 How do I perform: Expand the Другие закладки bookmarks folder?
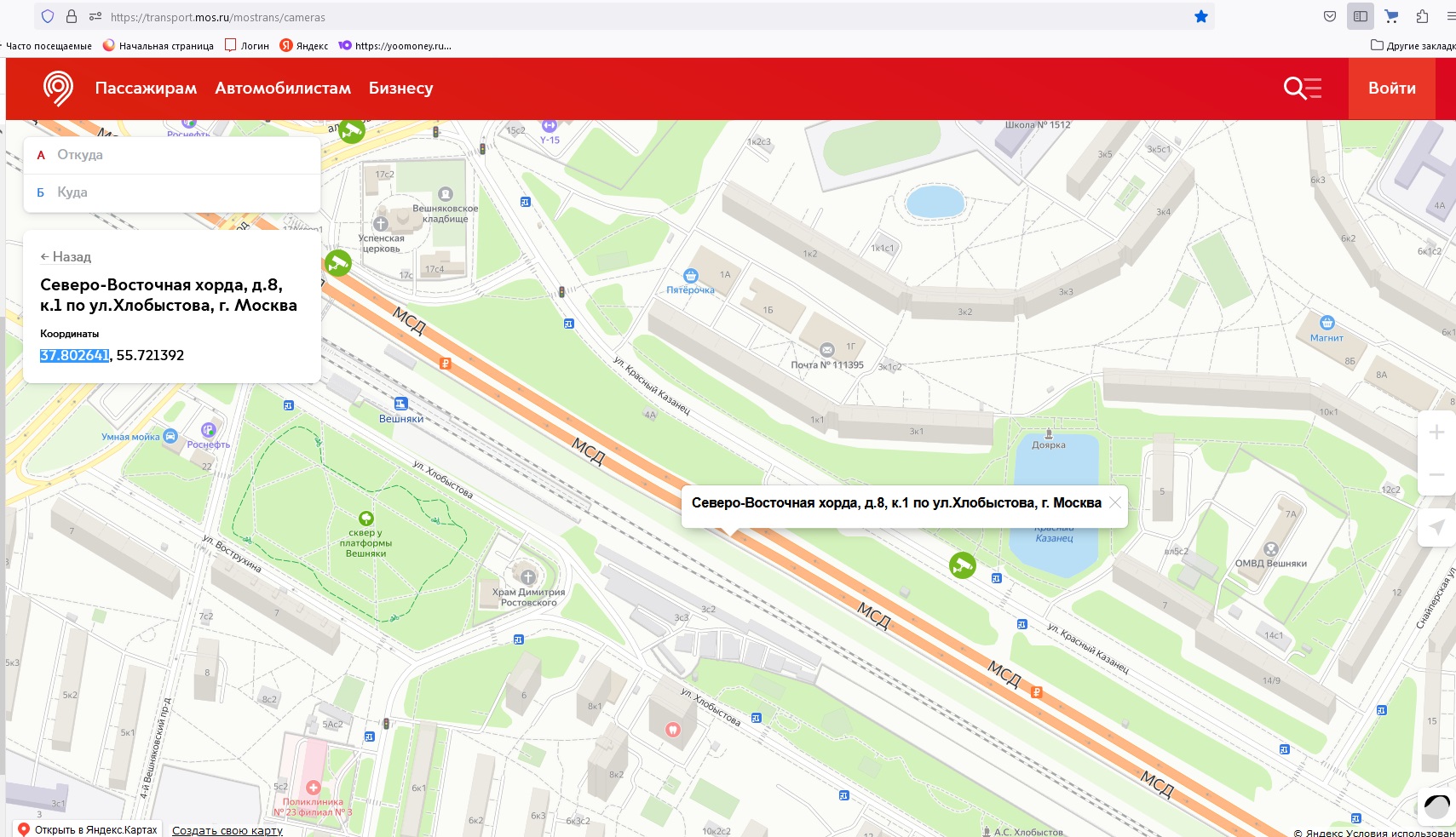point(1412,45)
